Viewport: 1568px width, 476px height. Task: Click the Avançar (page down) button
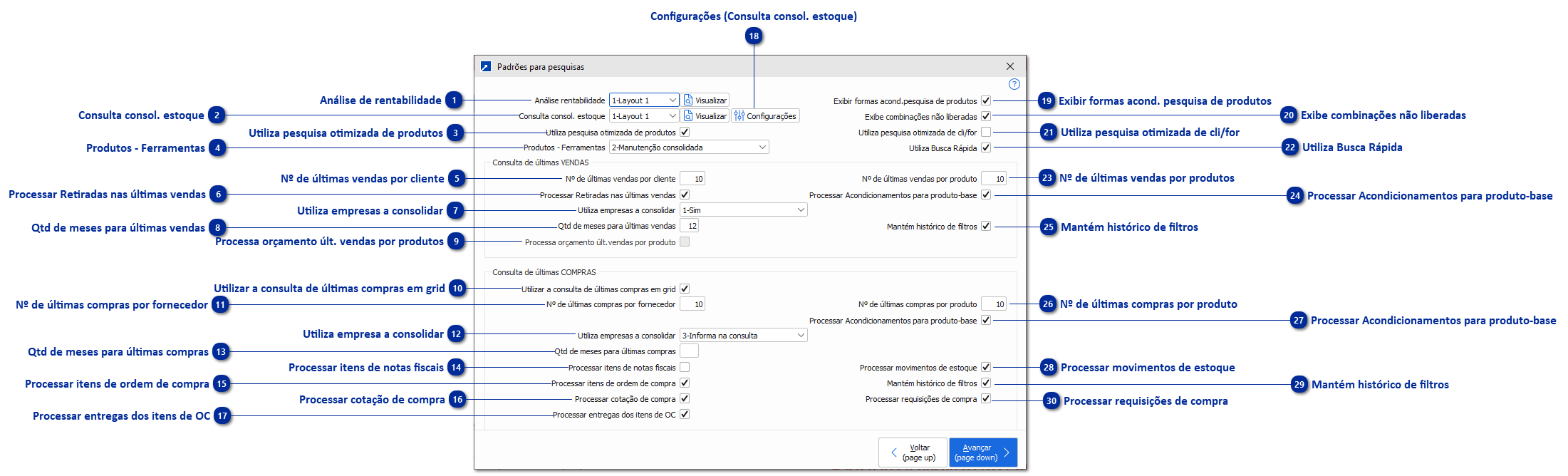(x=982, y=452)
